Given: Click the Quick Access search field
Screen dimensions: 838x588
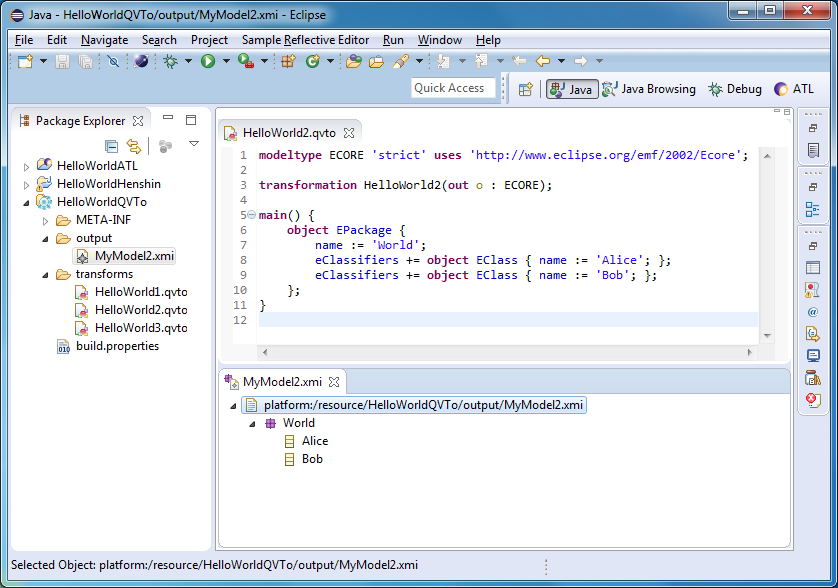Looking at the screenshot, I should click(x=453, y=88).
